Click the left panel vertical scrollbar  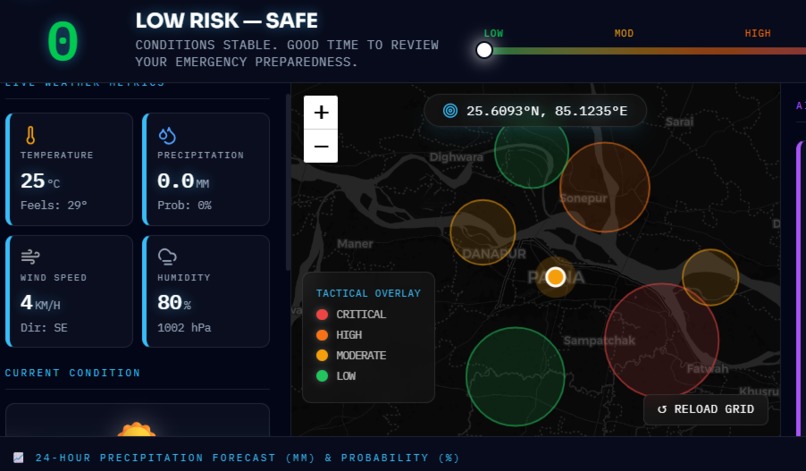point(288,182)
